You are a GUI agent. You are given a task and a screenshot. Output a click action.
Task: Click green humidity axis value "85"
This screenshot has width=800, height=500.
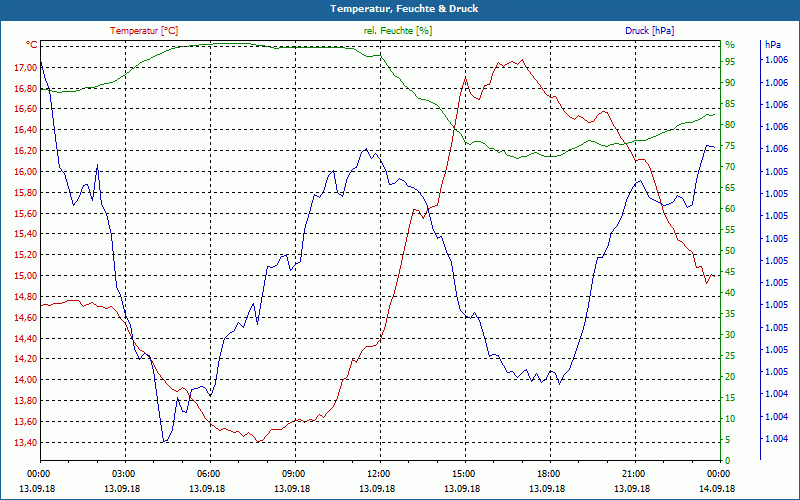coord(730,104)
